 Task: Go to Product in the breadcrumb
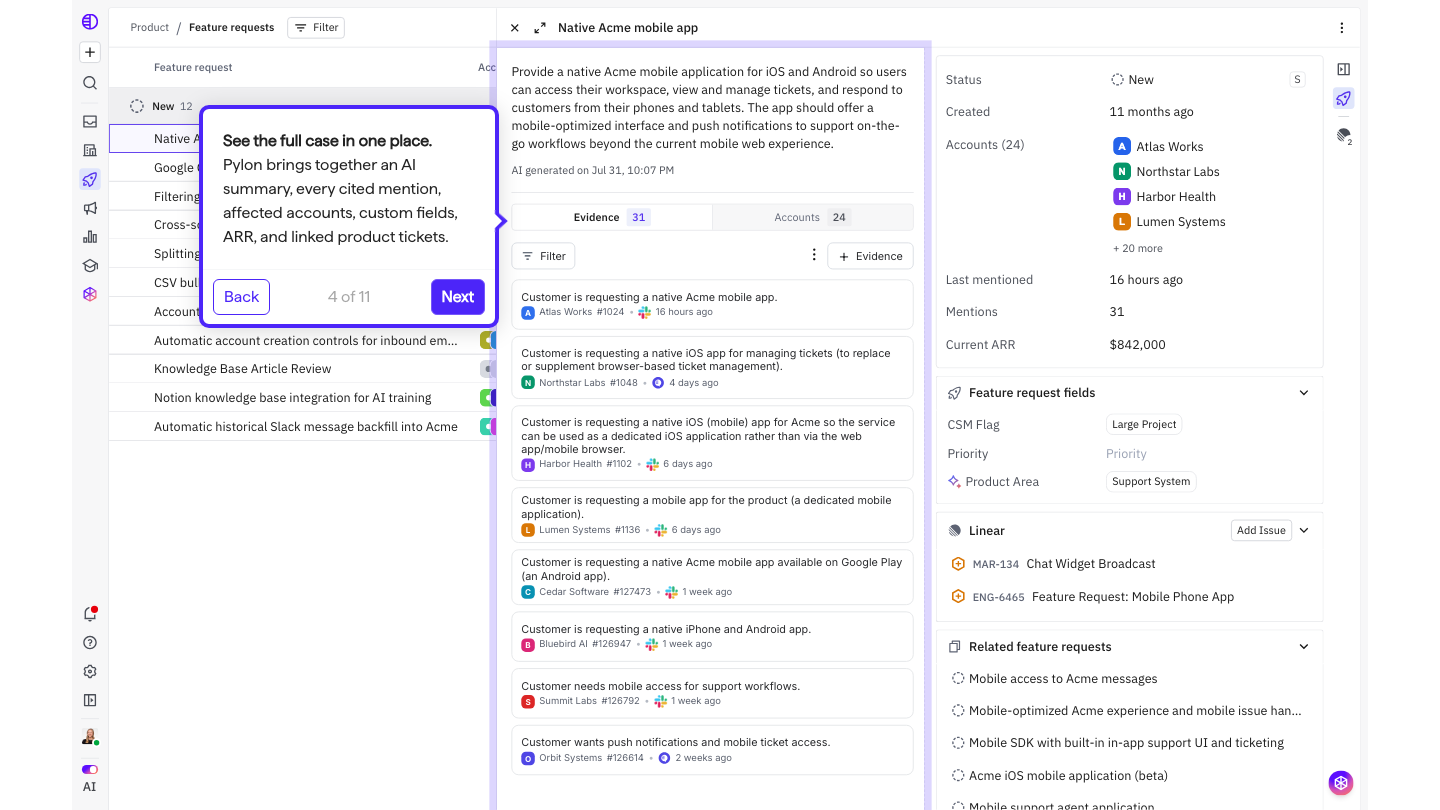pos(150,28)
